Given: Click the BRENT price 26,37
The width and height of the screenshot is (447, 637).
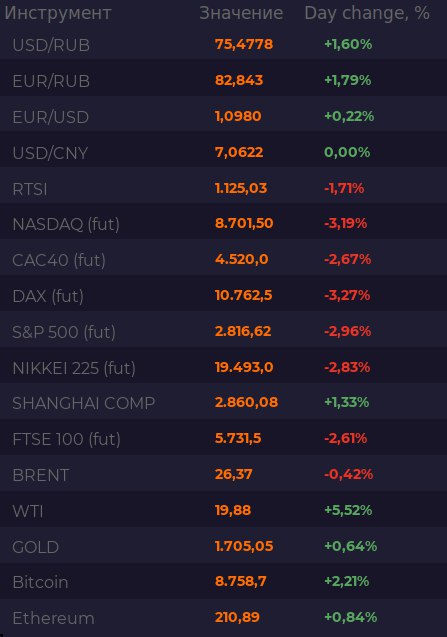Looking at the screenshot, I should click(x=234, y=474).
